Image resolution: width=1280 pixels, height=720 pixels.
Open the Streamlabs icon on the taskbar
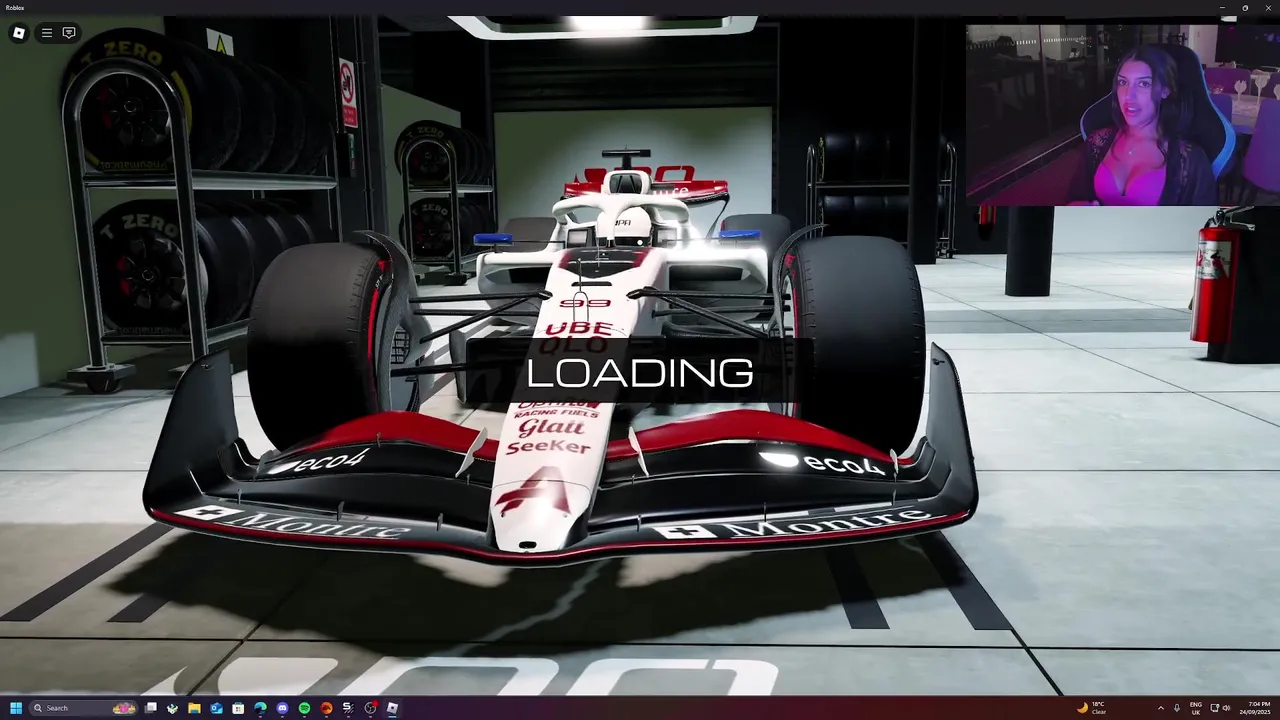coord(348,708)
